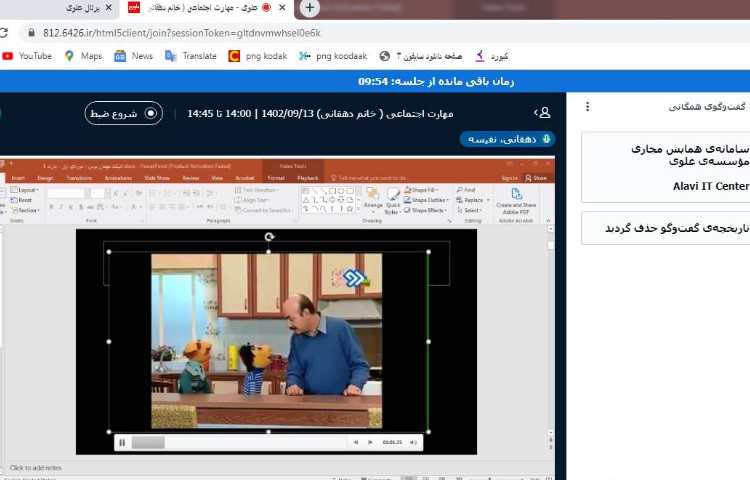Switch to the Design ribbon tab

tap(45, 178)
